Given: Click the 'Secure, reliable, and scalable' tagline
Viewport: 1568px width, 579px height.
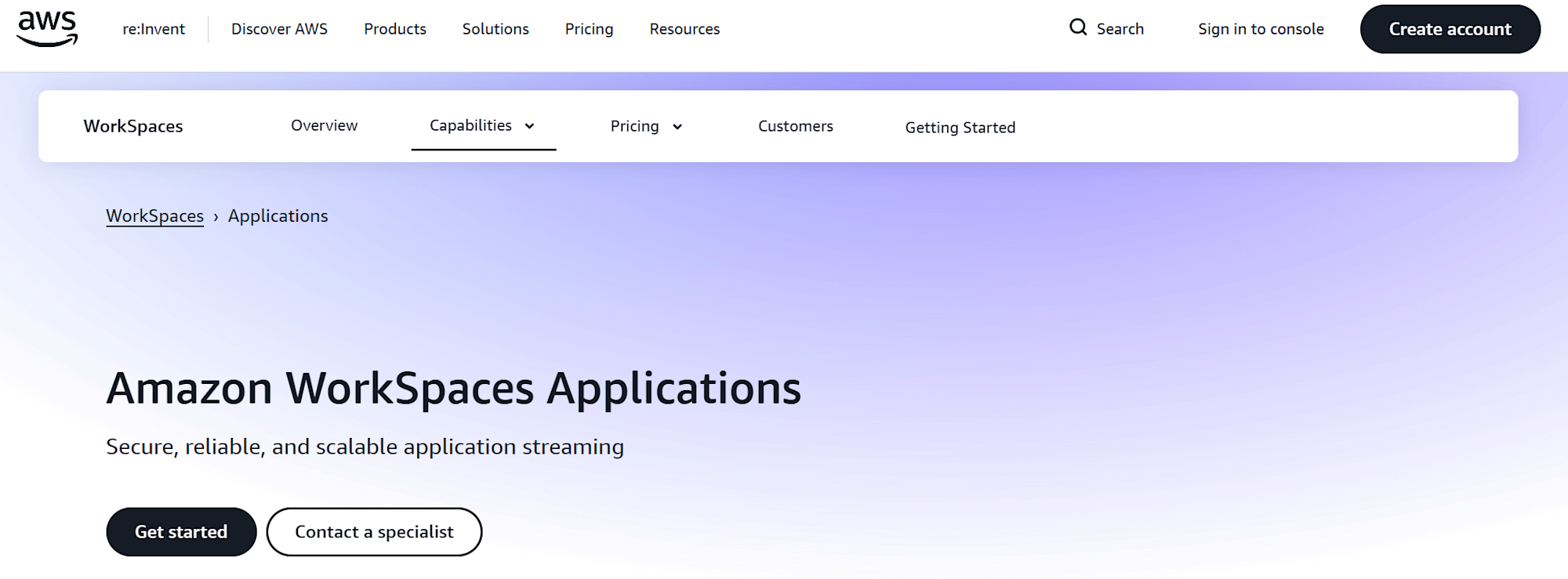Looking at the screenshot, I should pos(365,447).
